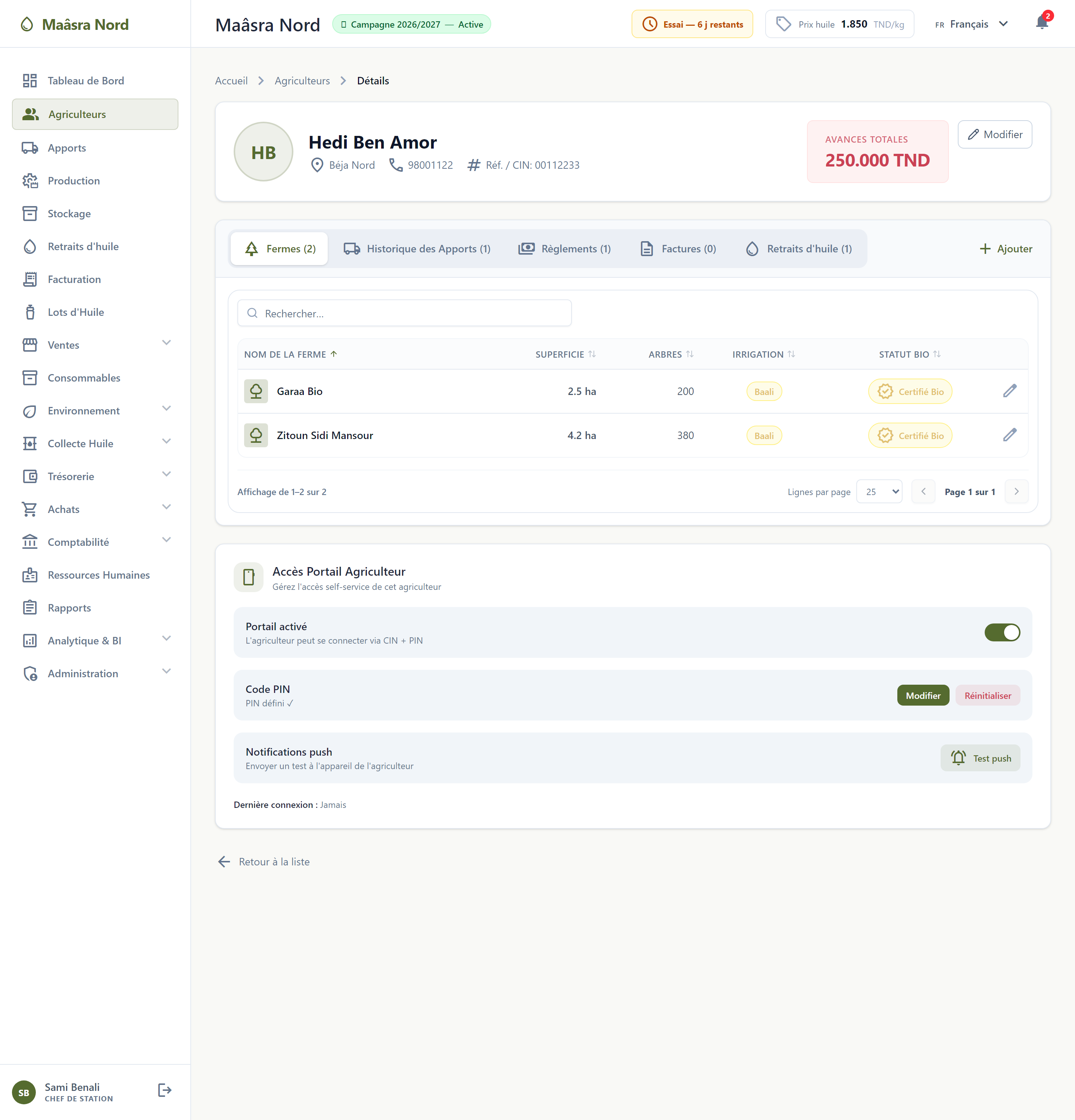Click the Stockage box icon in sidebar
The image size is (1075, 1120).
point(30,214)
